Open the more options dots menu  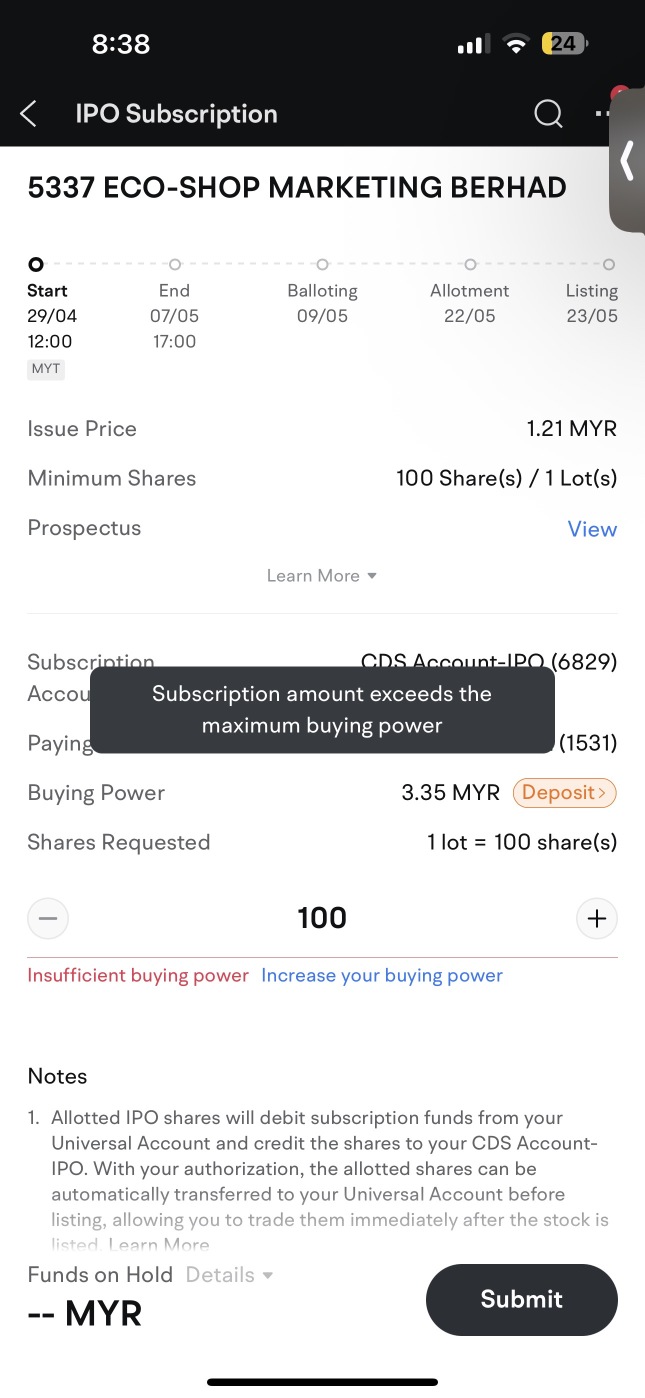point(602,114)
